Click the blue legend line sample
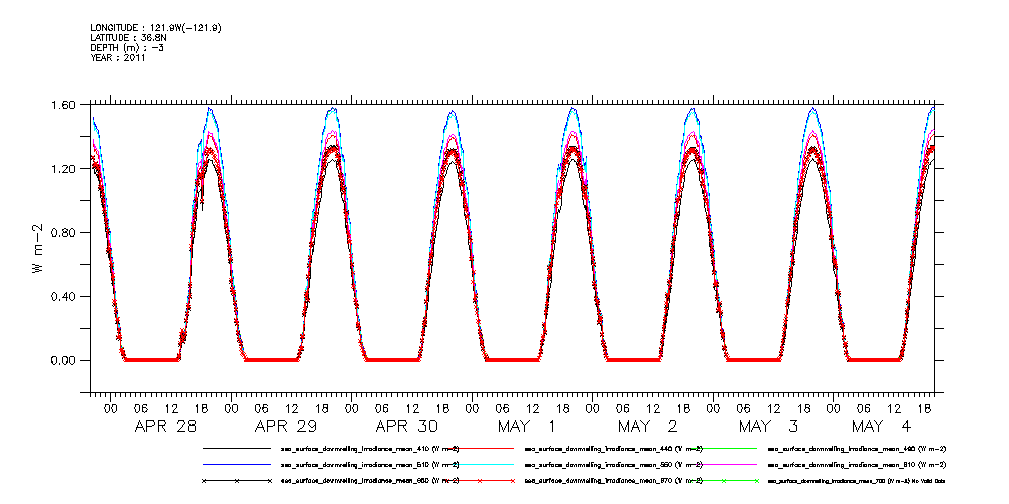This screenshot has width=1009, height=504. coord(236,464)
